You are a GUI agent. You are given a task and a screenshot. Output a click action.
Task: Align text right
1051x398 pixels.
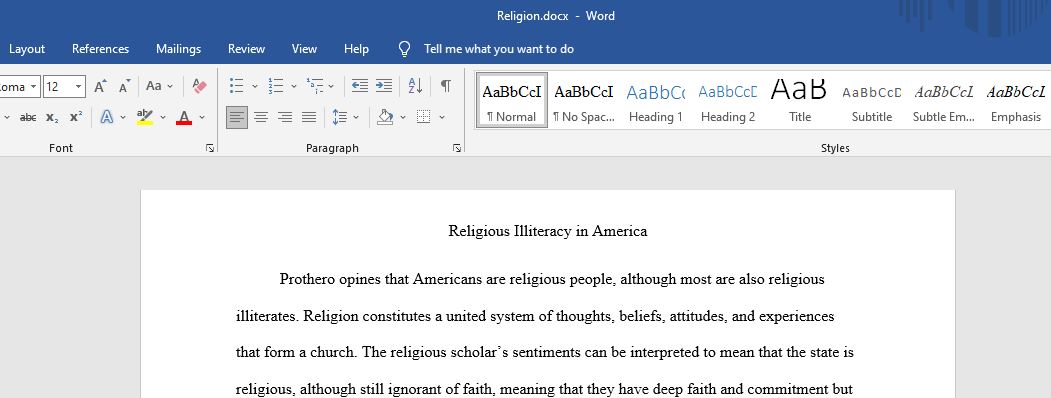285,117
